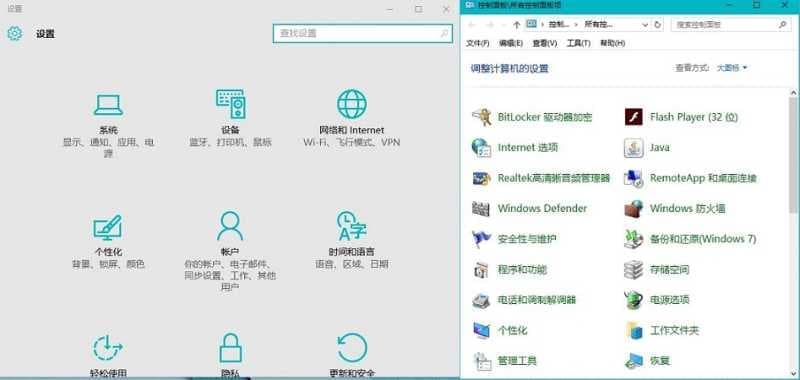Image resolution: width=800 pixels, height=380 pixels.
Task: Click the Control Panel Forward arrow button
Action: click(x=489, y=24)
